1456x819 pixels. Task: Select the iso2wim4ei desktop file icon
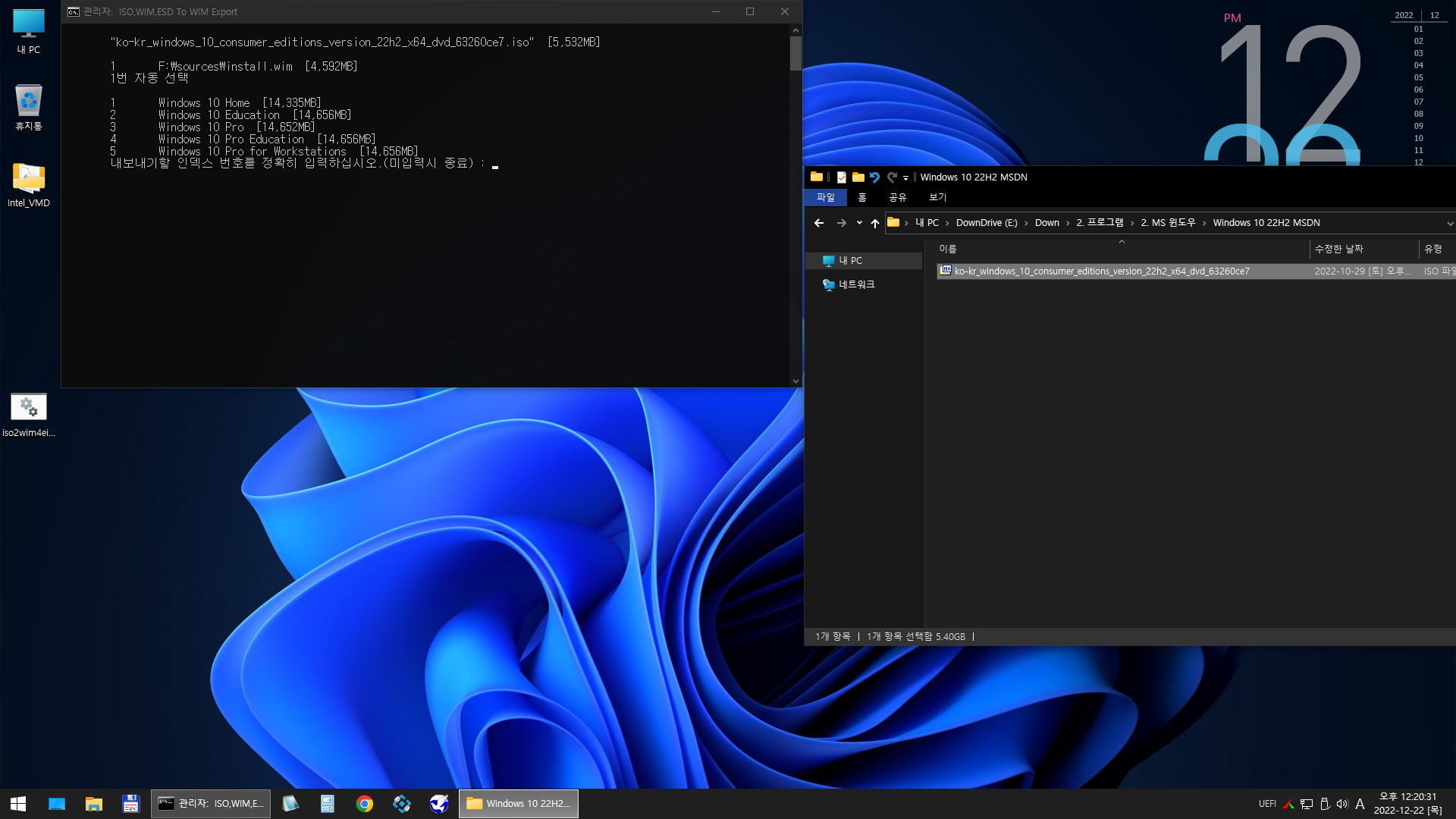[x=29, y=415]
